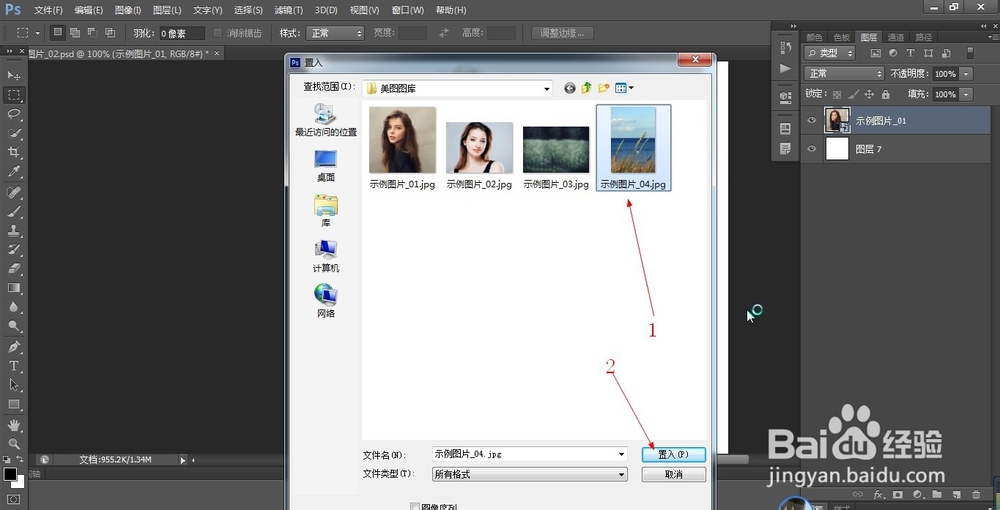Open the 查找范围 folder dropdown
Viewport: 1000px width, 510px height.
(x=547, y=89)
